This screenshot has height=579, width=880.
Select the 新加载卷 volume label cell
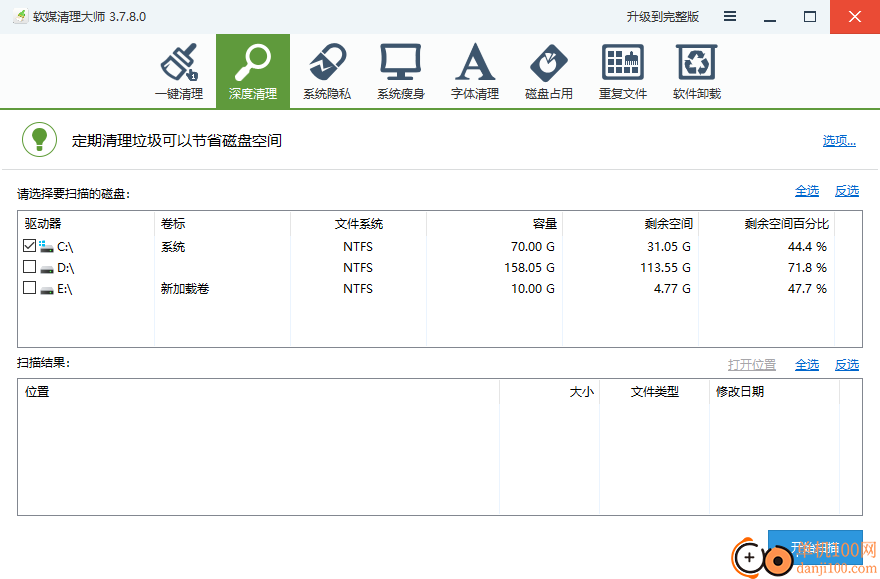pos(185,289)
